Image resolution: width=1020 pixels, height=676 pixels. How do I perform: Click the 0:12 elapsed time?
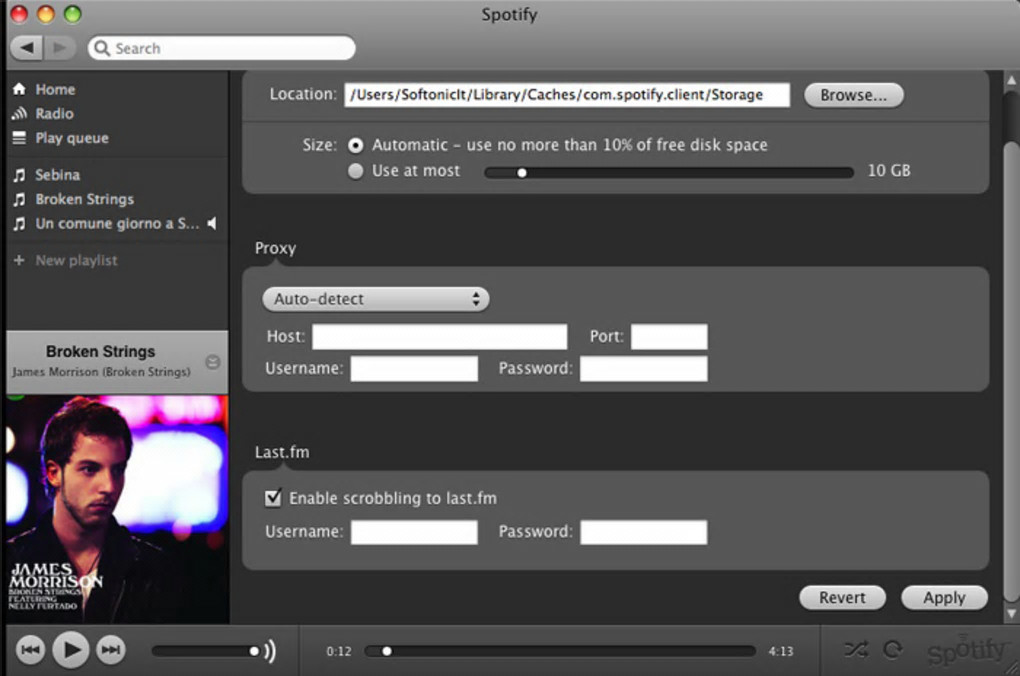click(338, 651)
